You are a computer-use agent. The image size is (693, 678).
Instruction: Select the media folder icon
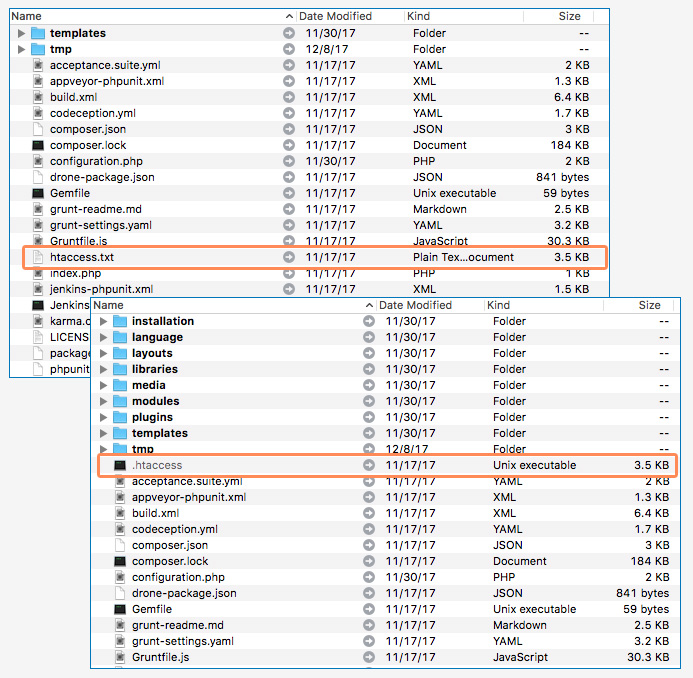120,385
